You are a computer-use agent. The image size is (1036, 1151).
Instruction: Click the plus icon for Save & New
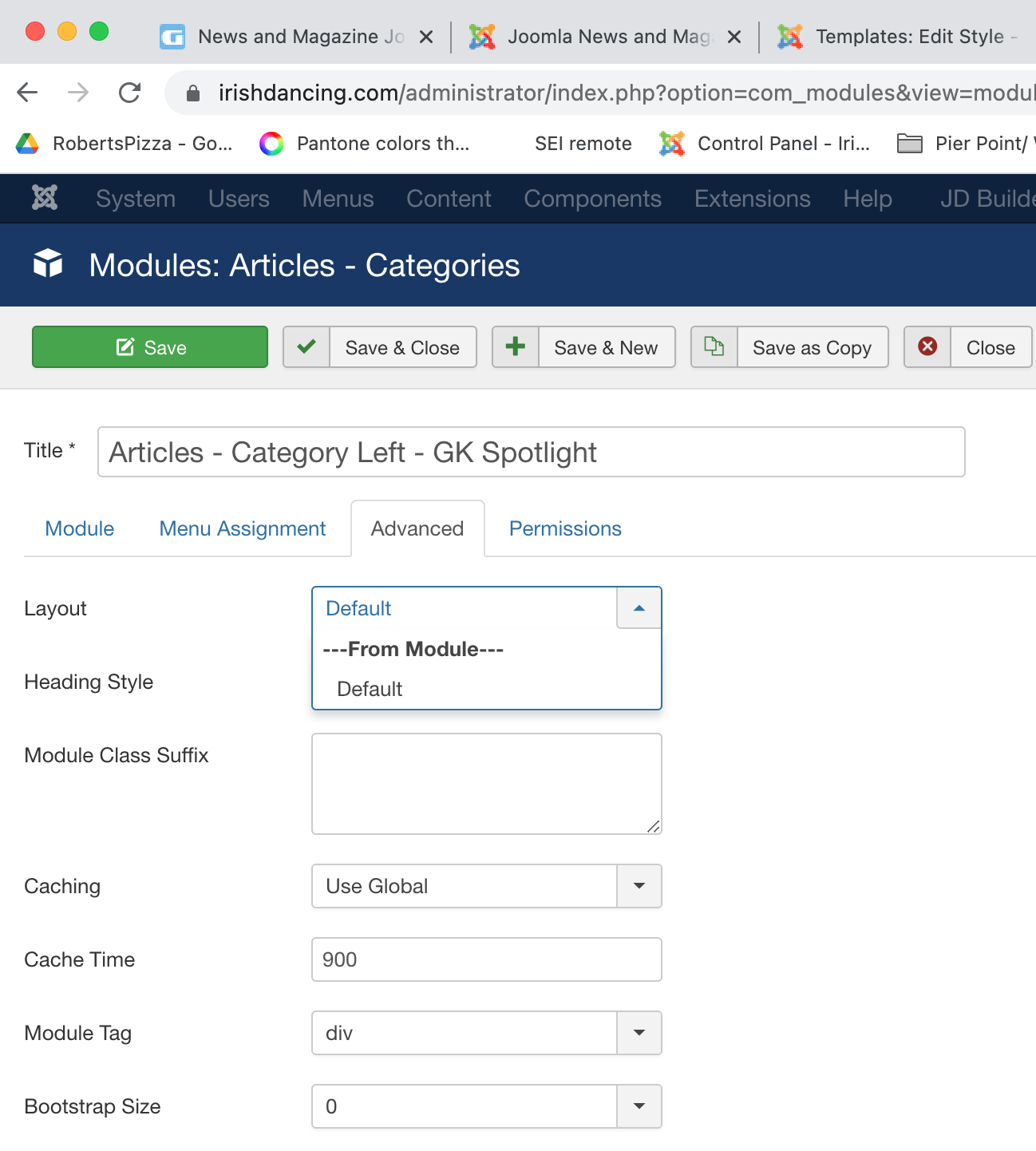pyautogui.click(x=516, y=347)
